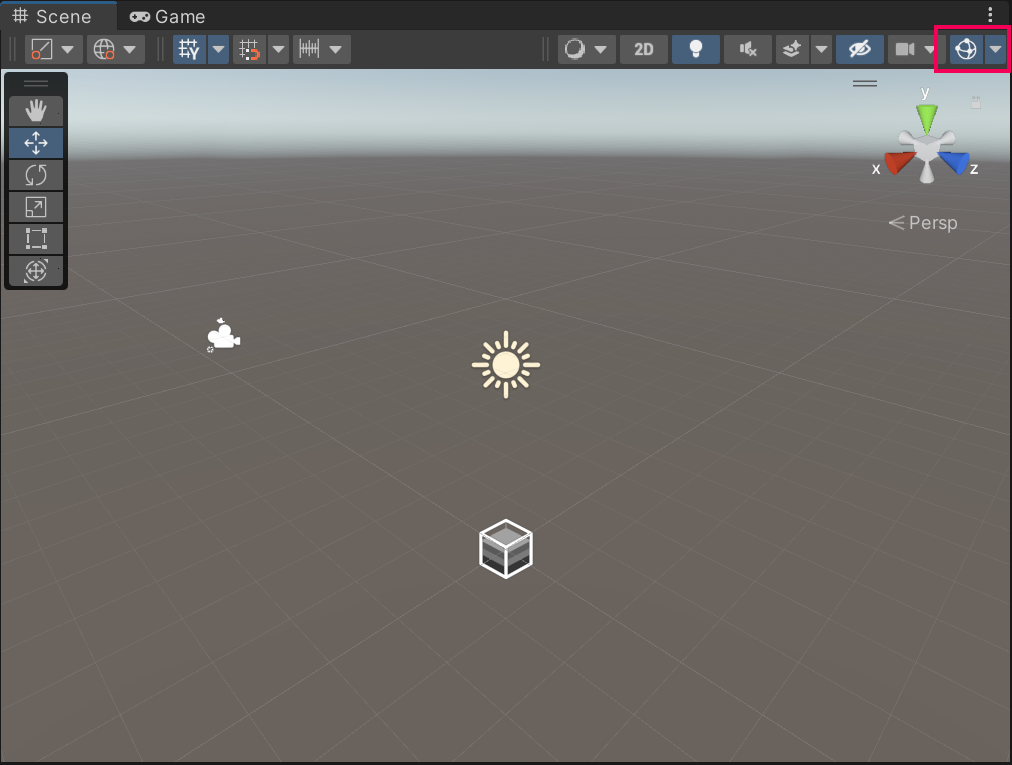Viewport: 1012px width, 765px height.
Task: Open the scene camera settings dropdown
Action: click(x=930, y=49)
